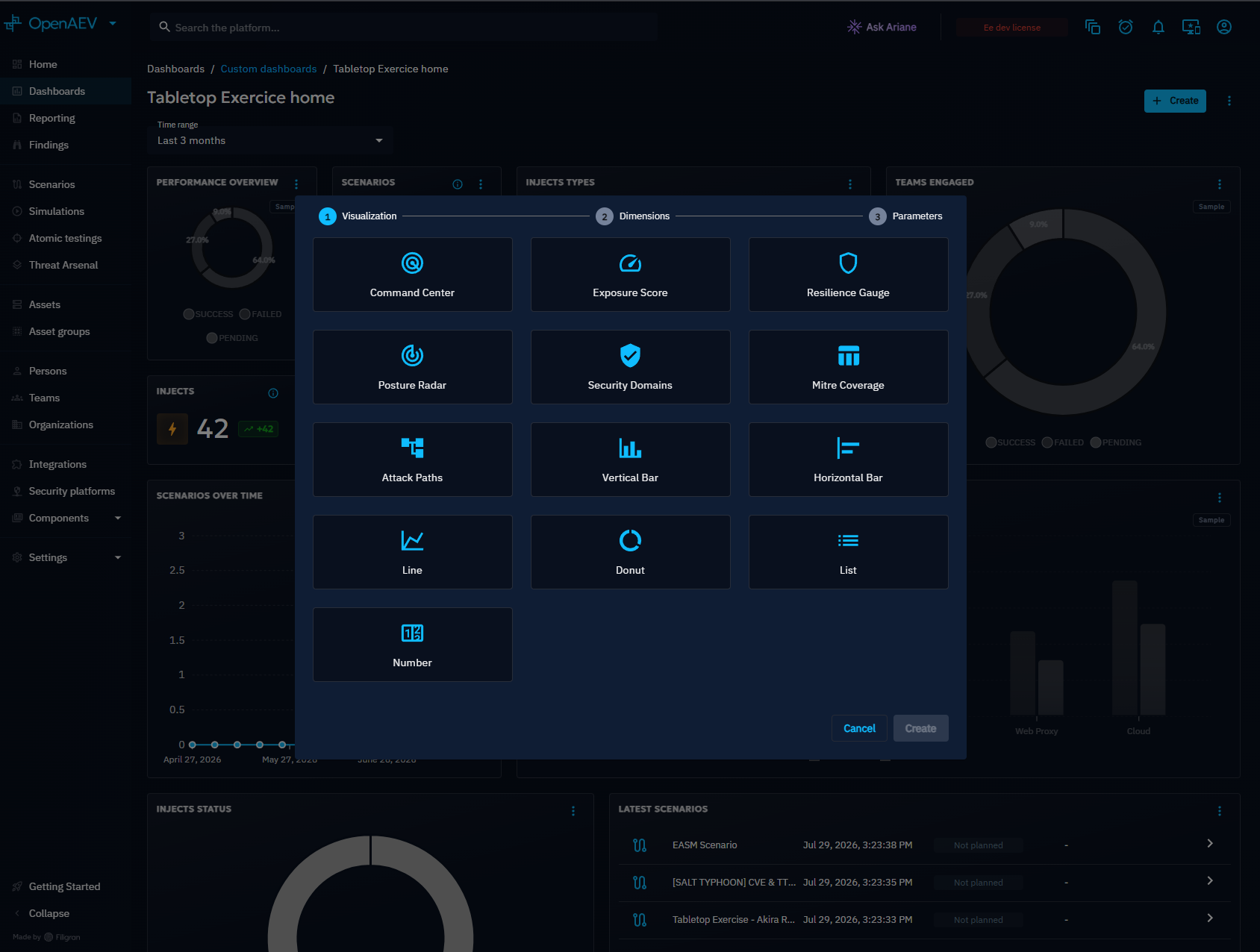The width and height of the screenshot is (1260, 952).
Task: Click the dialog's Create button
Action: (x=920, y=728)
